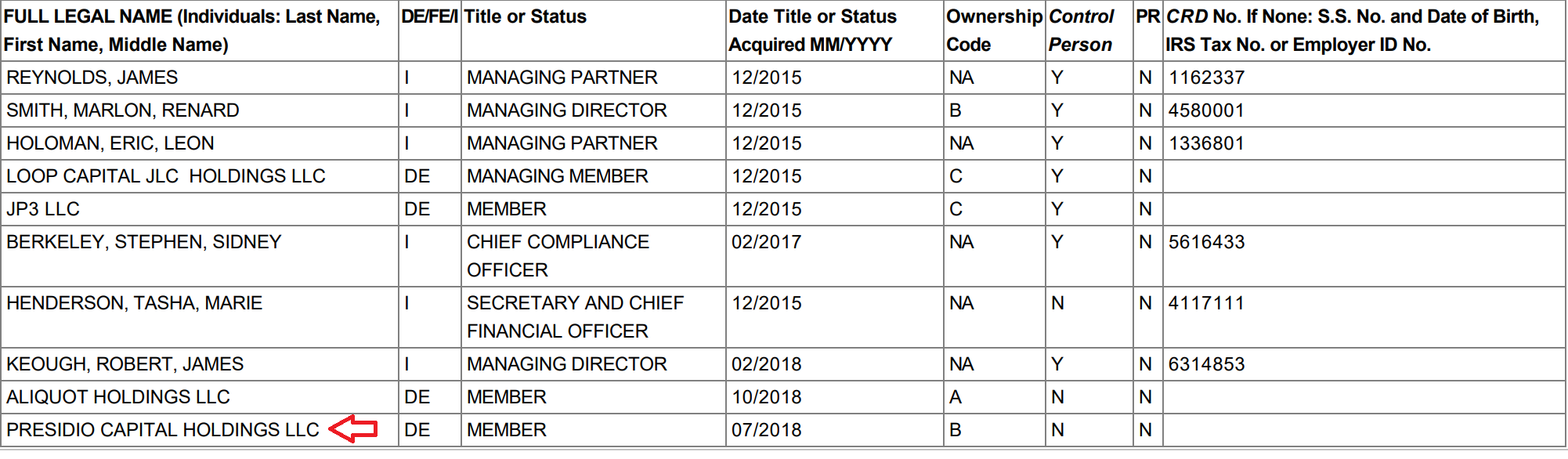1568x459 pixels.
Task: Select ALIQUOT HOLDINGS LLC entry
Action: (x=118, y=397)
